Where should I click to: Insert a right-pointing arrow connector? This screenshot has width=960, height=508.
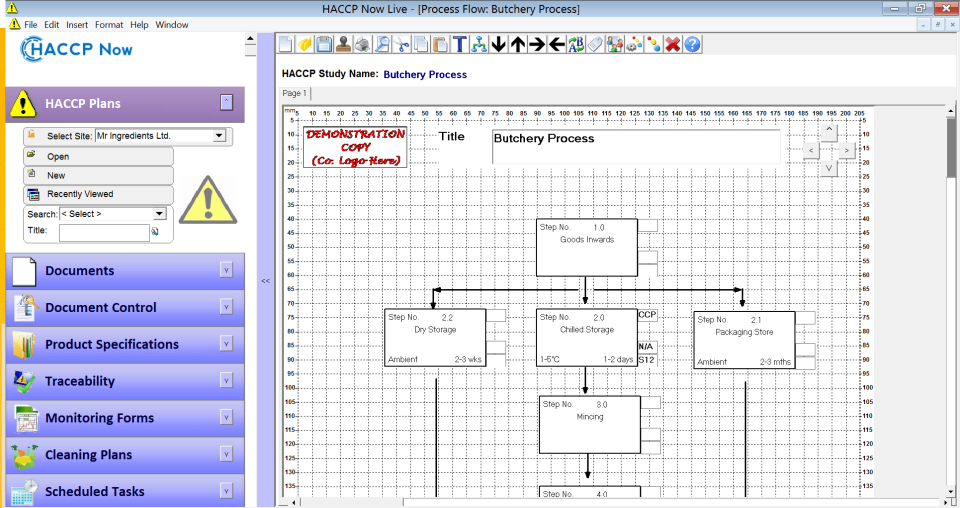537,44
